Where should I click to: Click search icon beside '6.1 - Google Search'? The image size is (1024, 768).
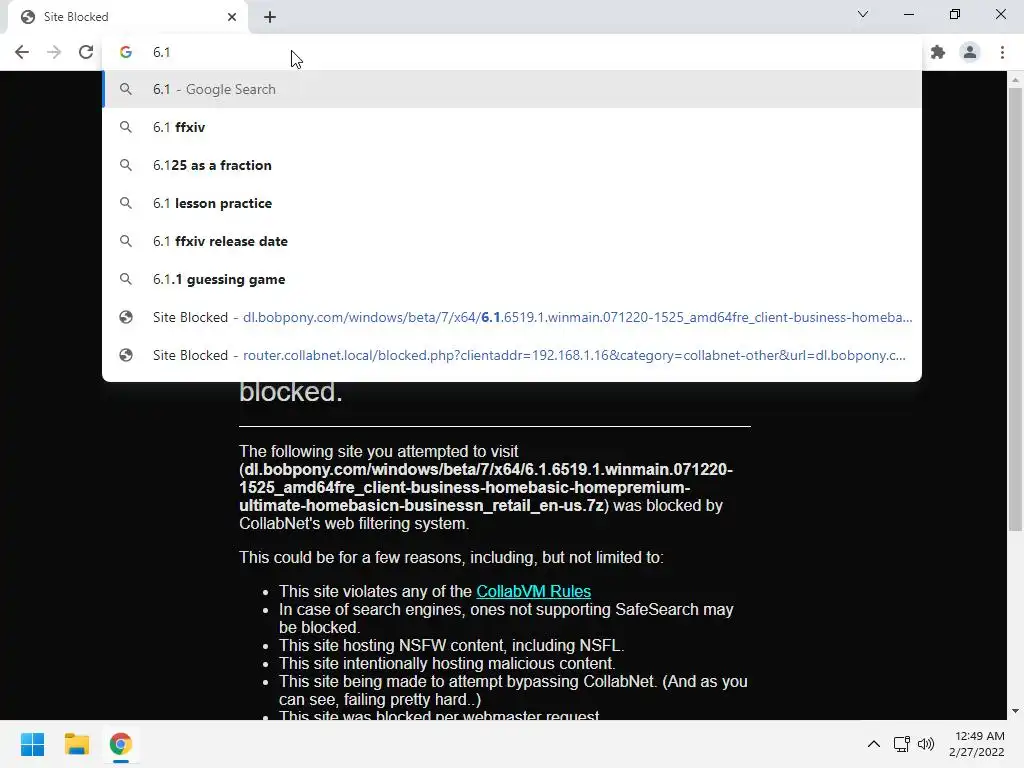point(126,89)
